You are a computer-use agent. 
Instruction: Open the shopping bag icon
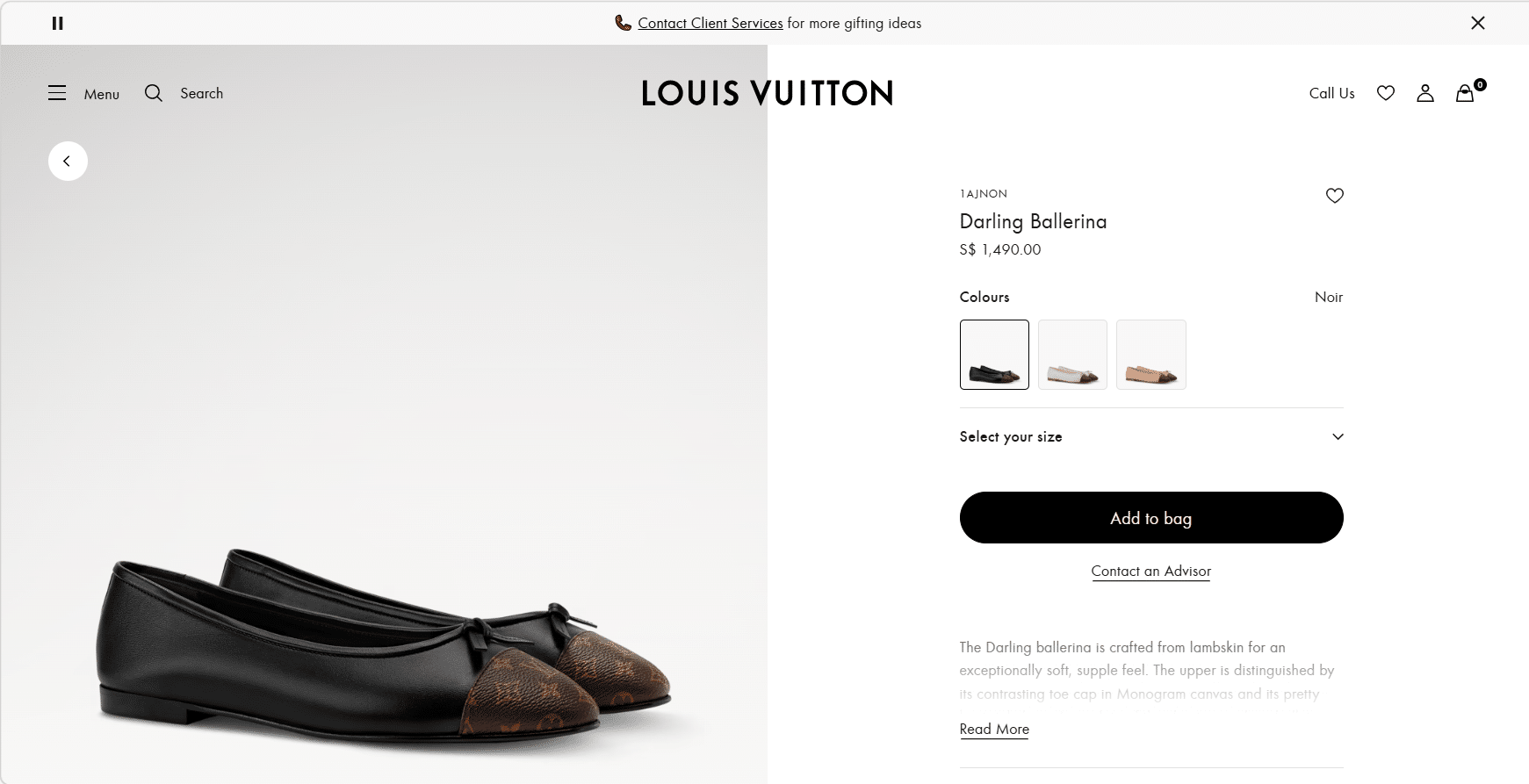point(1465,93)
